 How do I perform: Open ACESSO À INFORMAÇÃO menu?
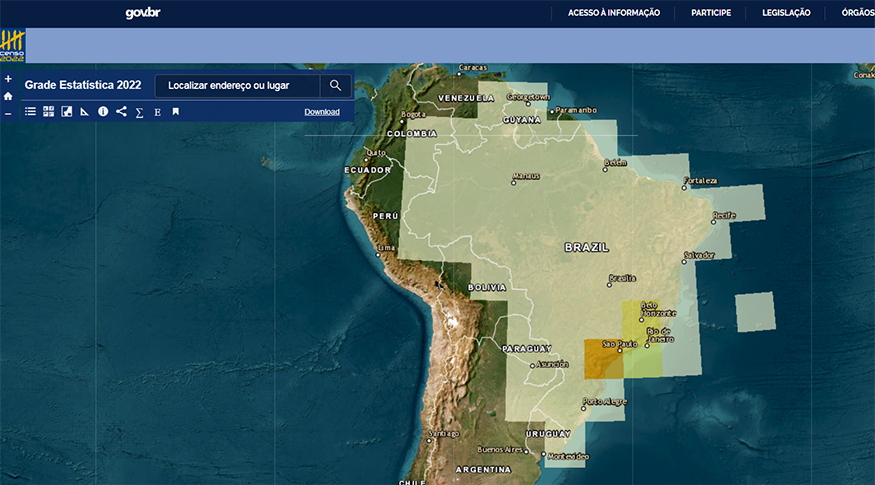tap(614, 13)
